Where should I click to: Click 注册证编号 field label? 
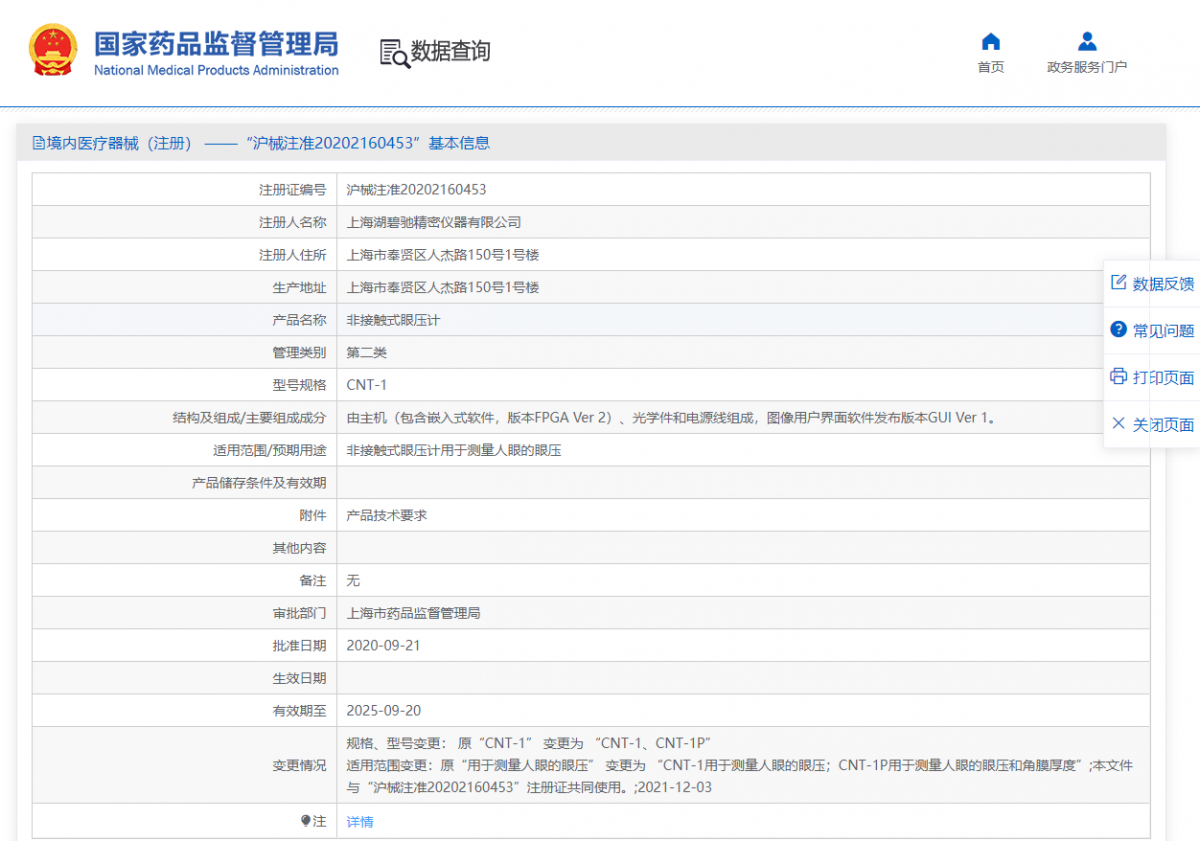[292, 189]
